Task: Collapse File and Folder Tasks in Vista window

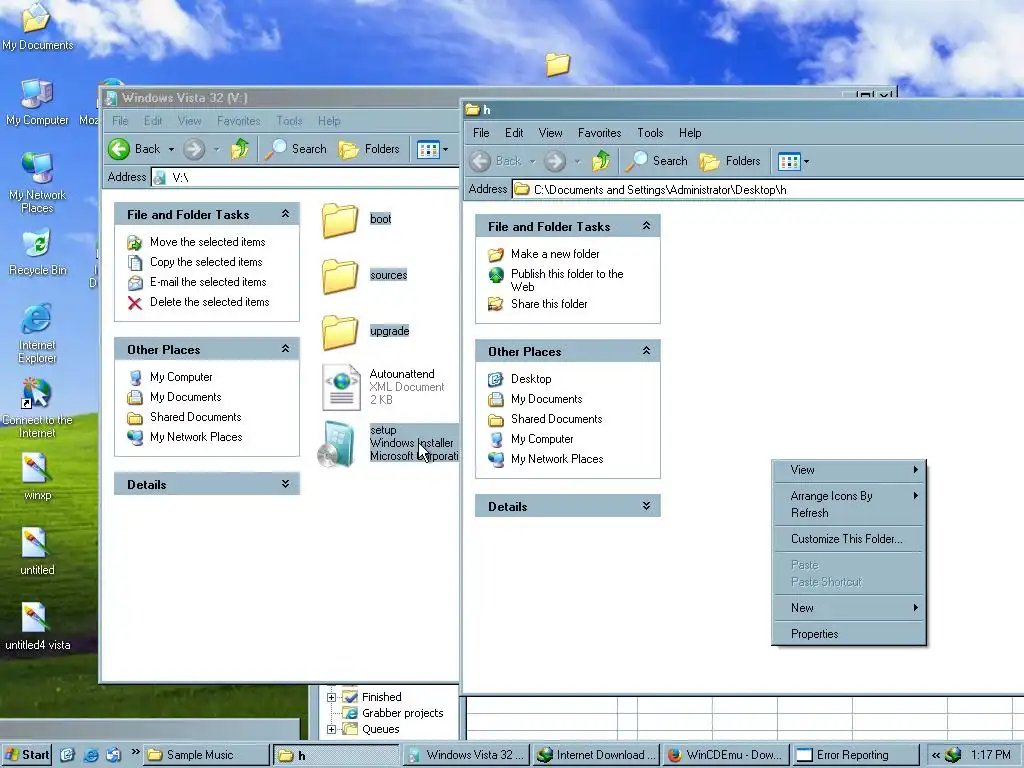Action: [285, 214]
